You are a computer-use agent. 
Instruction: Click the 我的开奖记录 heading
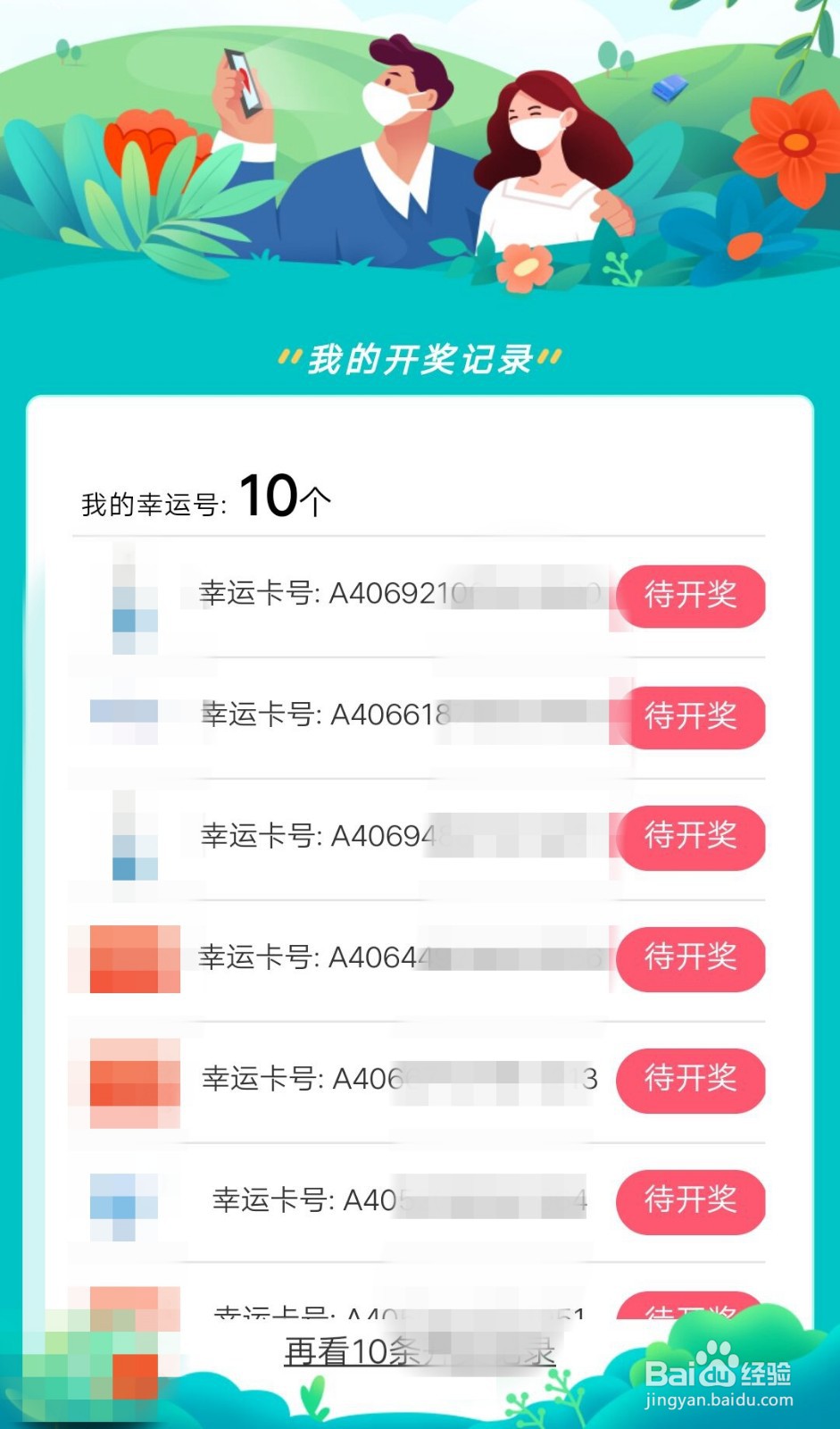(x=420, y=360)
